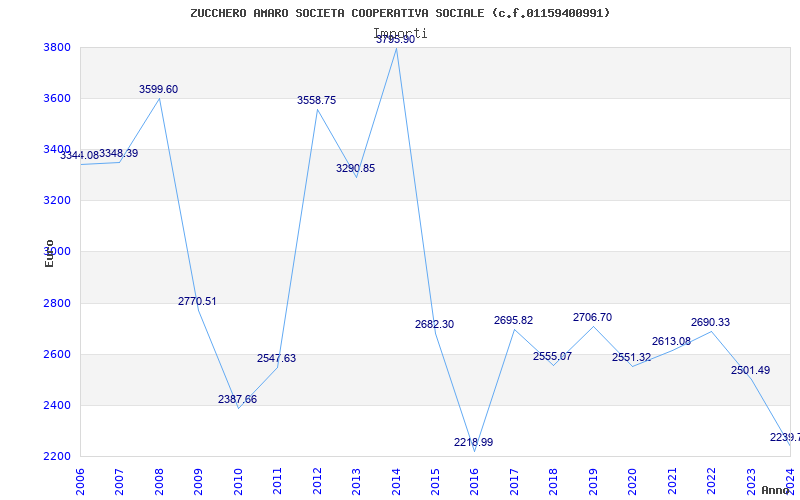Click data label 2387.66 for 2010
The image size is (800, 500).
[237, 399]
